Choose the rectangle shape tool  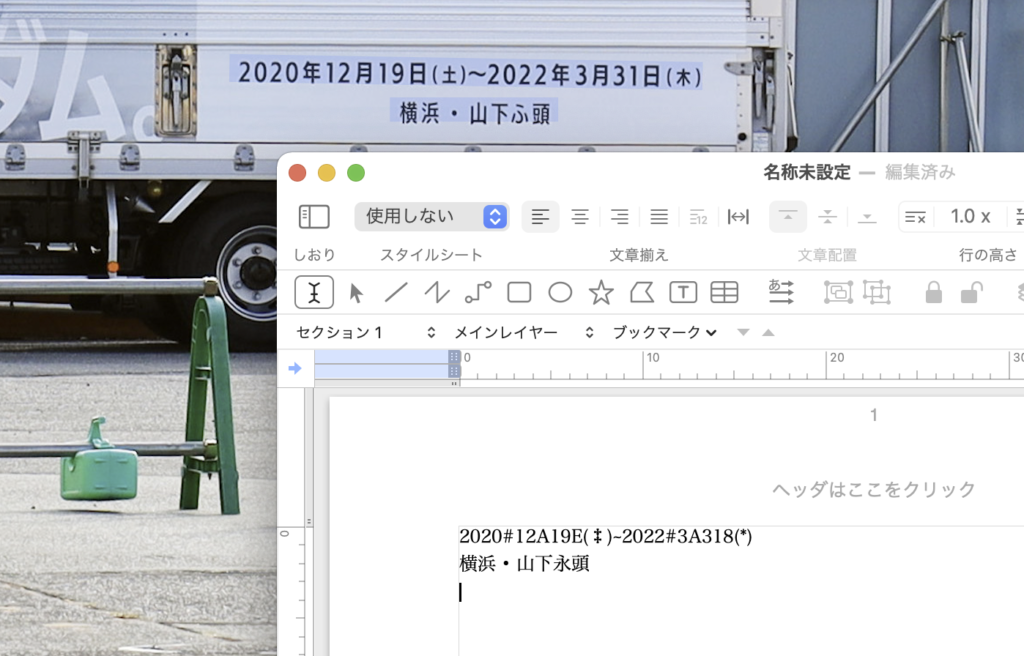519,292
